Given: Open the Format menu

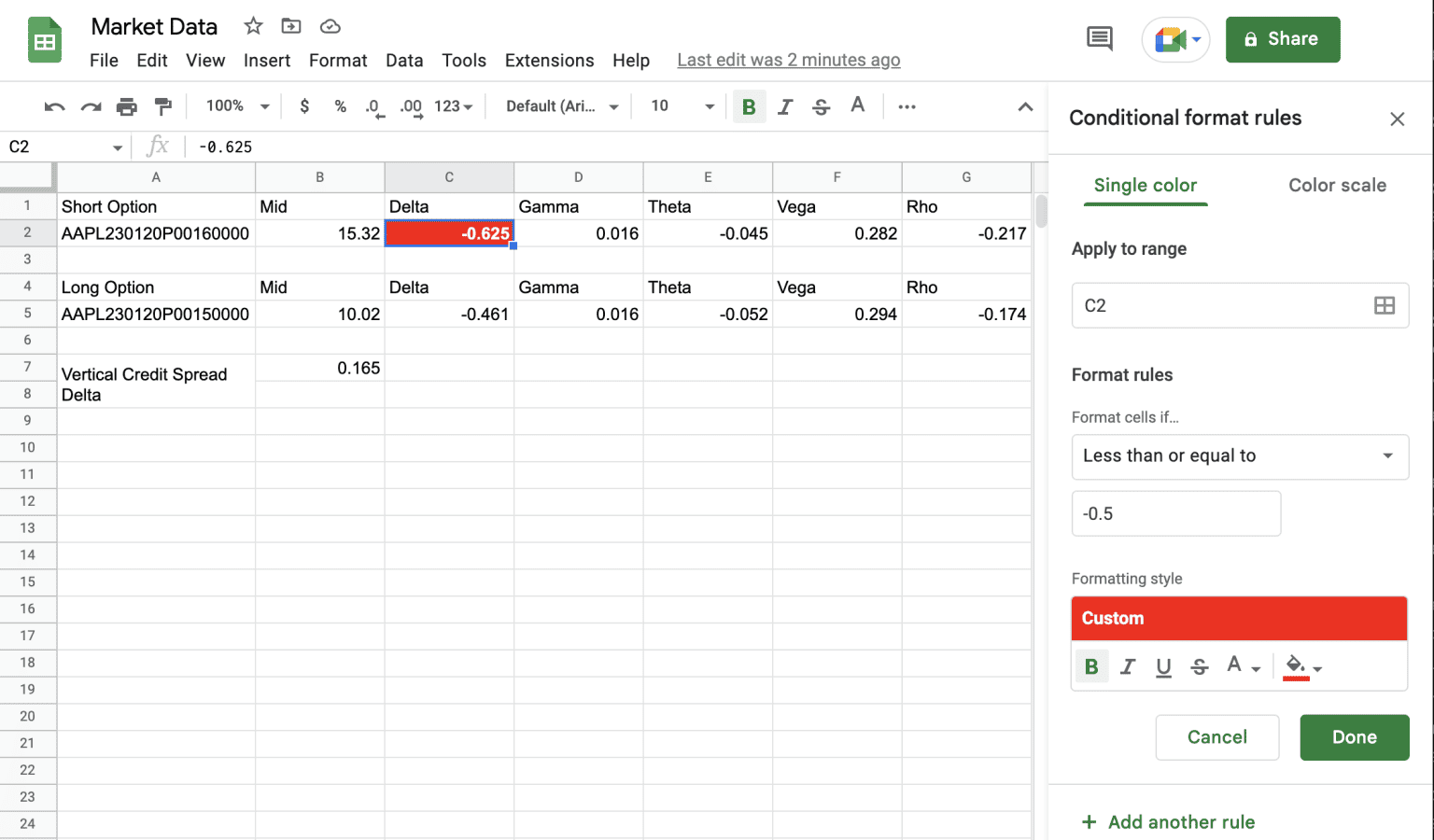Looking at the screenshot, I should click(x=338, y=60).
